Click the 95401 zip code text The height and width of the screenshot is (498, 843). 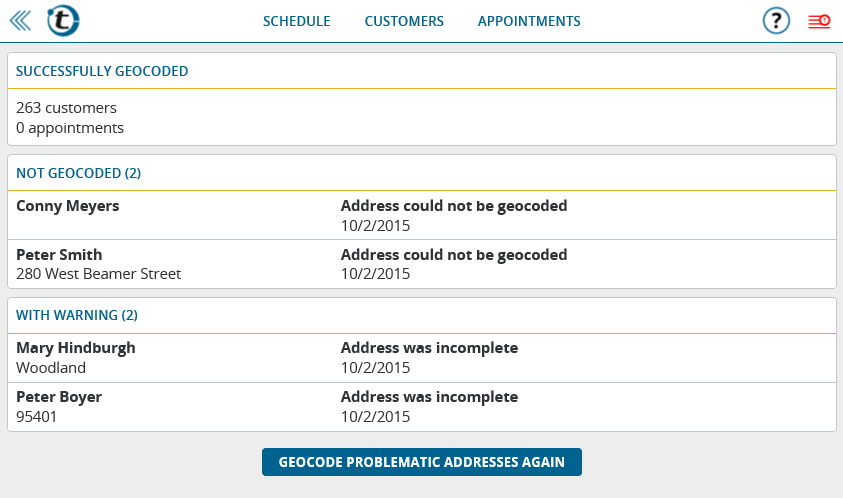coord(37,416)
